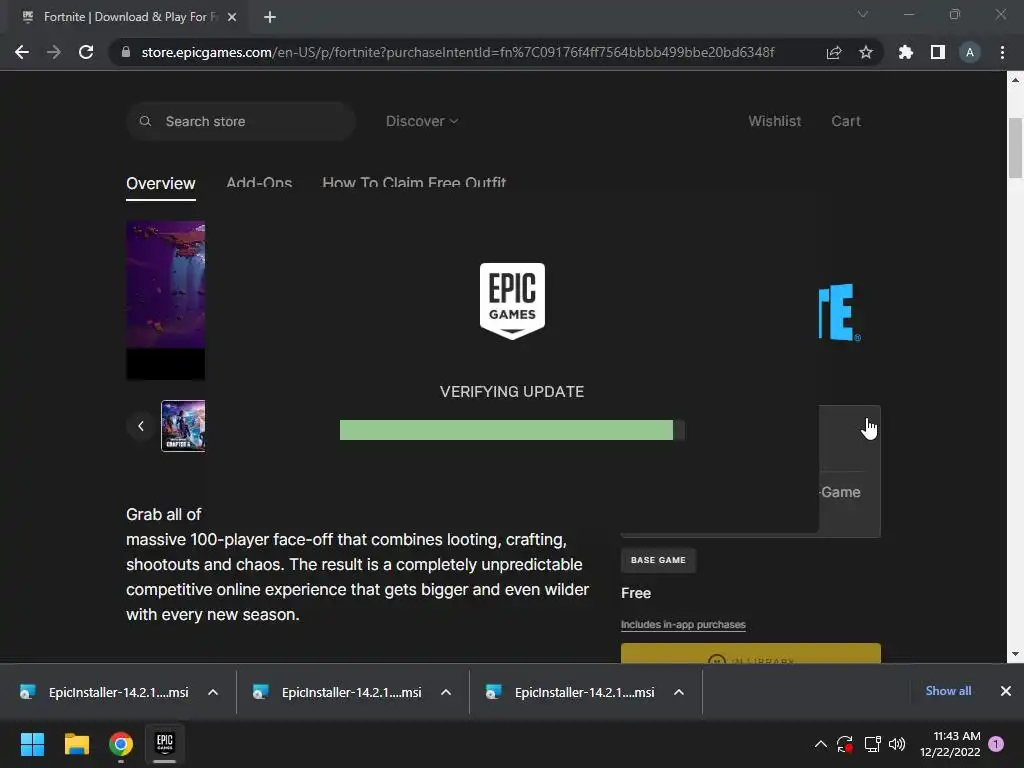
Task: Open the volume tray icon
Action: click(897, 744)
